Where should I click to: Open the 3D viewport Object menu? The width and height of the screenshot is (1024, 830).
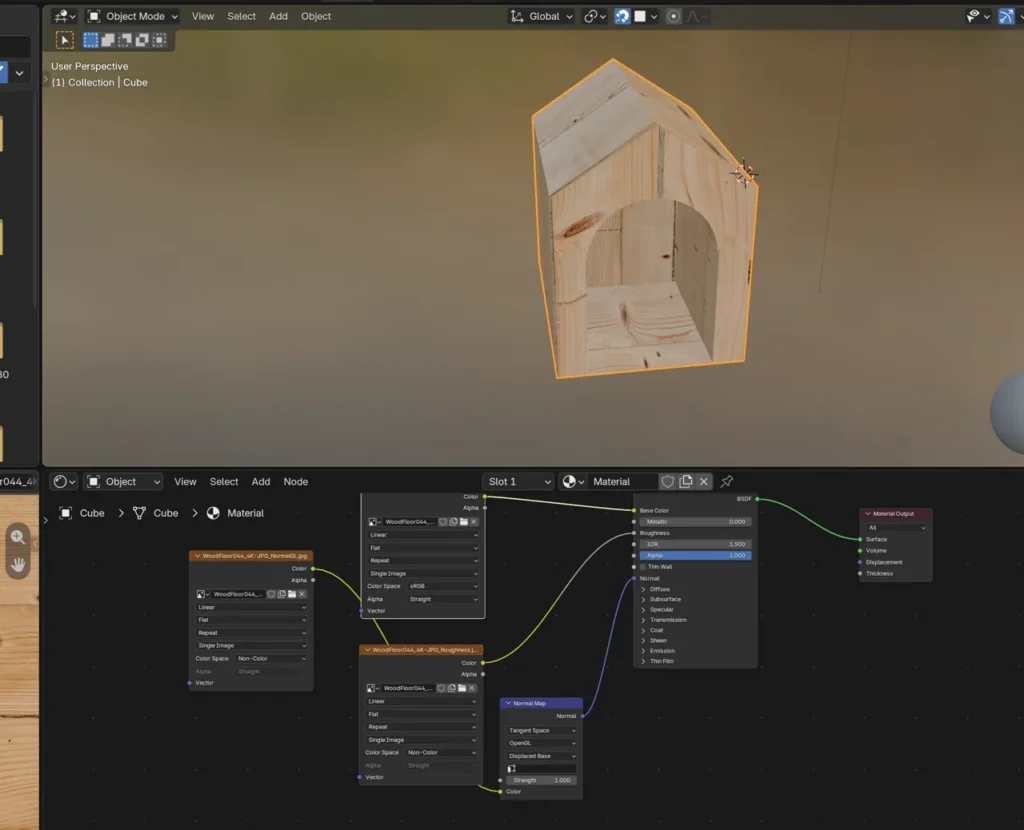pyautogui.click(x=316, y=16)
